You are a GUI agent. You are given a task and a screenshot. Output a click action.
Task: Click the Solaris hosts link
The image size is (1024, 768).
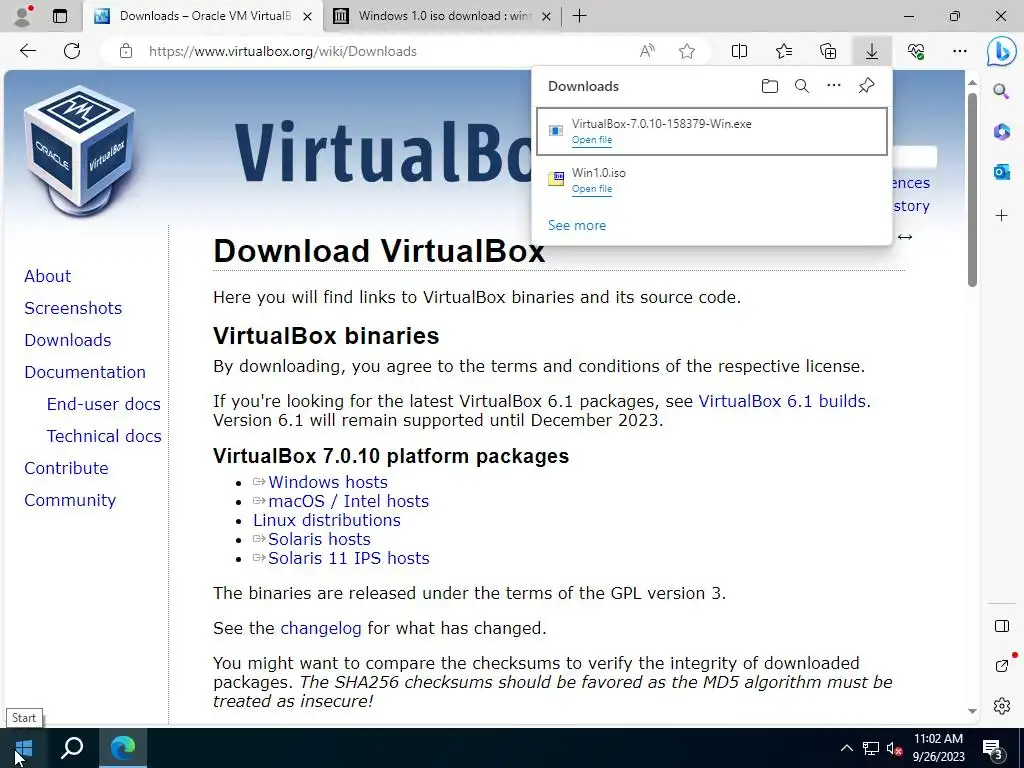319,539
